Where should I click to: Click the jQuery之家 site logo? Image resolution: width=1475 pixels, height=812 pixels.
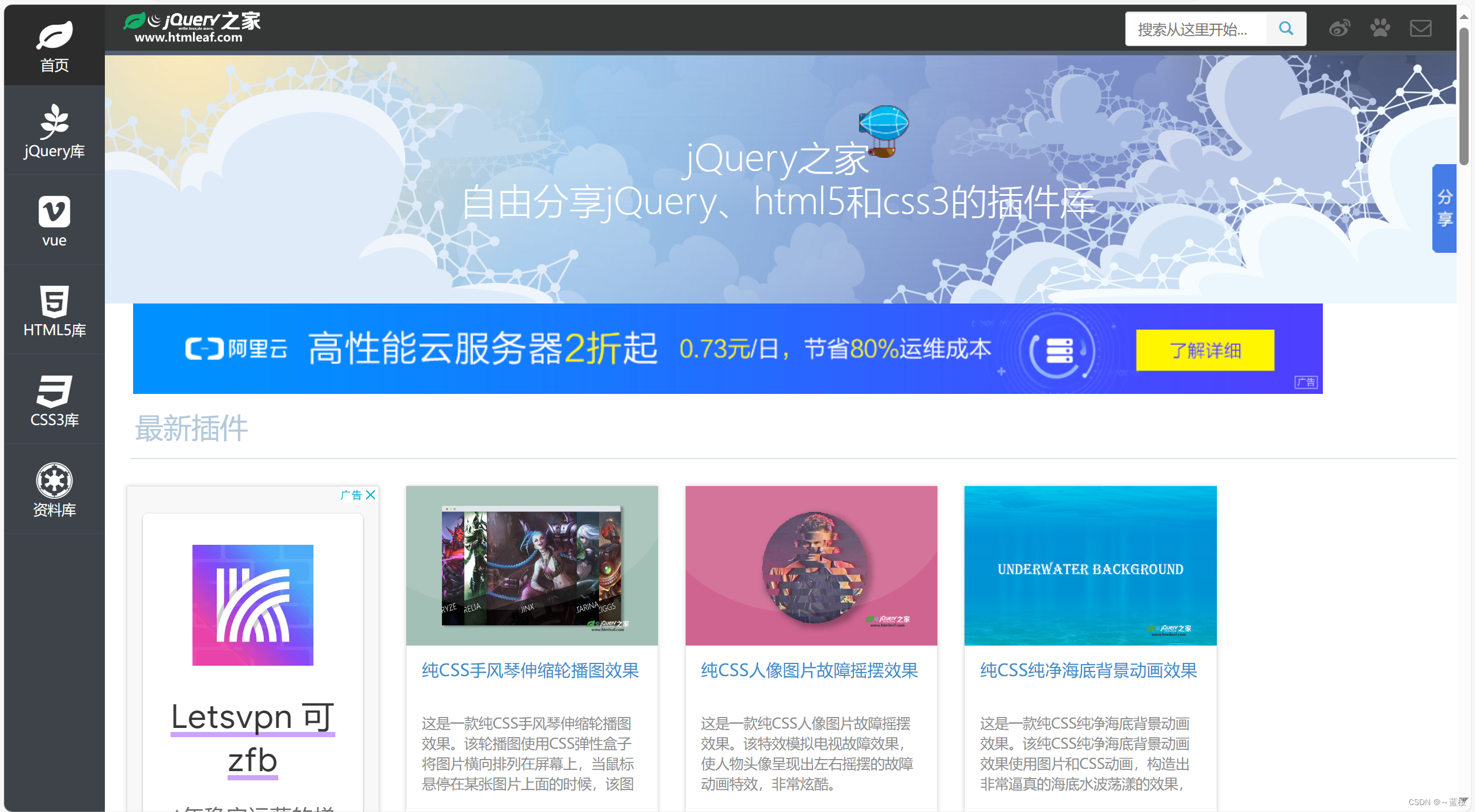[191, 28]
